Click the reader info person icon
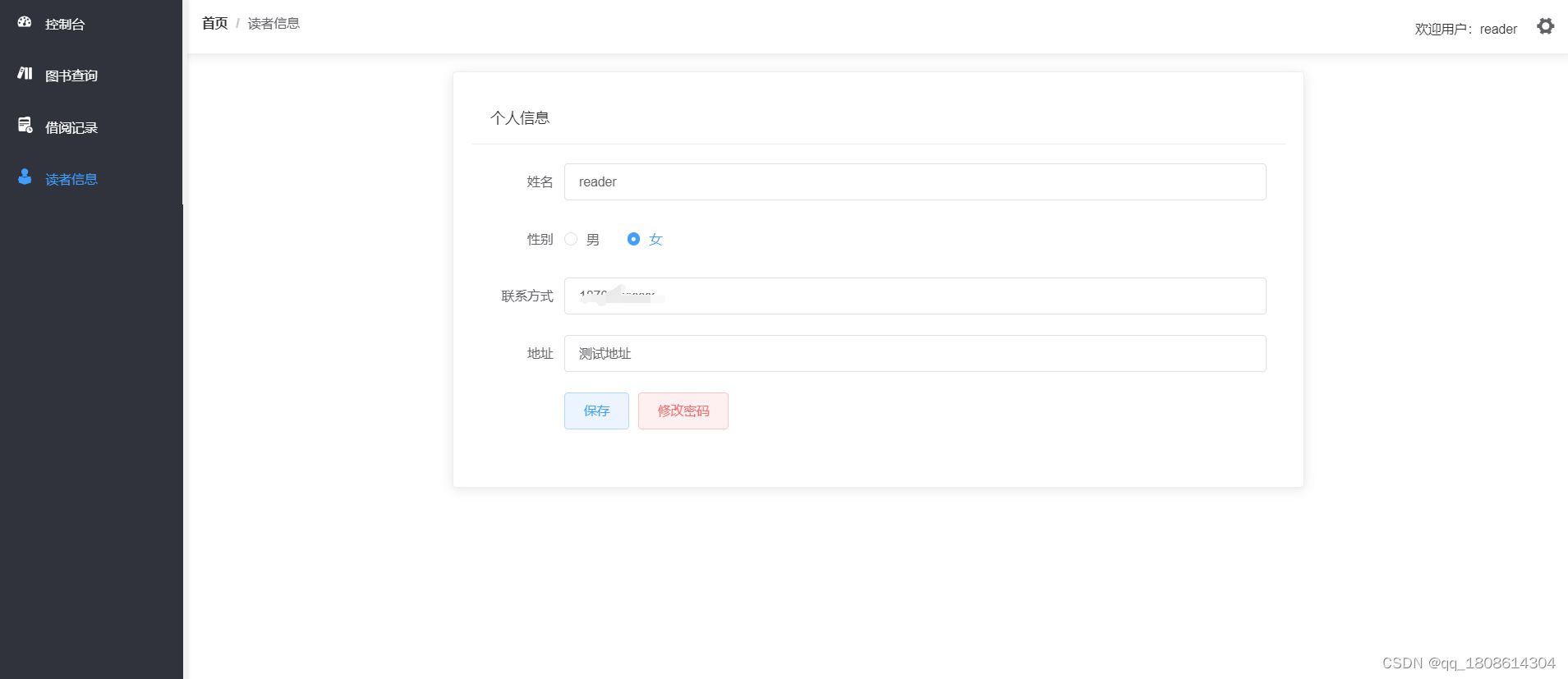The width and height of the screenshot is (1568, 679). [x=25, y=177]
